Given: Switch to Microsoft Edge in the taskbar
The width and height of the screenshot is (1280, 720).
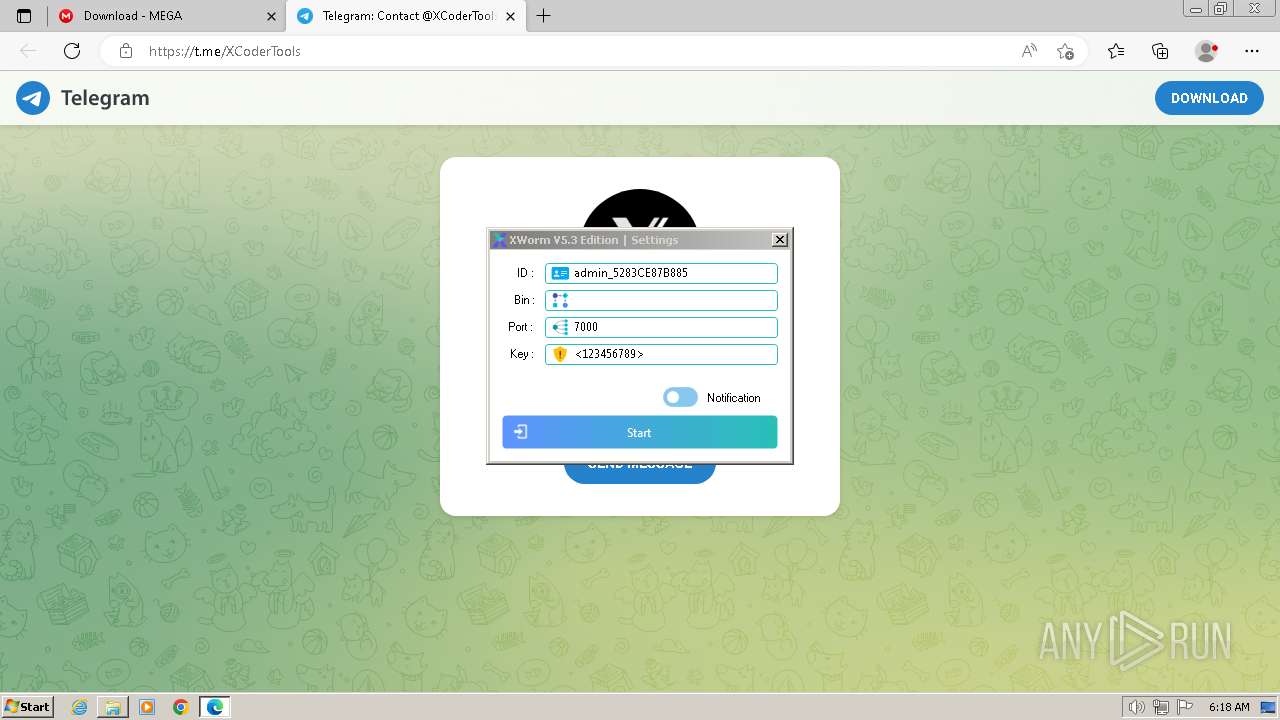Looking at the screenshot, I should coord(215,707).
